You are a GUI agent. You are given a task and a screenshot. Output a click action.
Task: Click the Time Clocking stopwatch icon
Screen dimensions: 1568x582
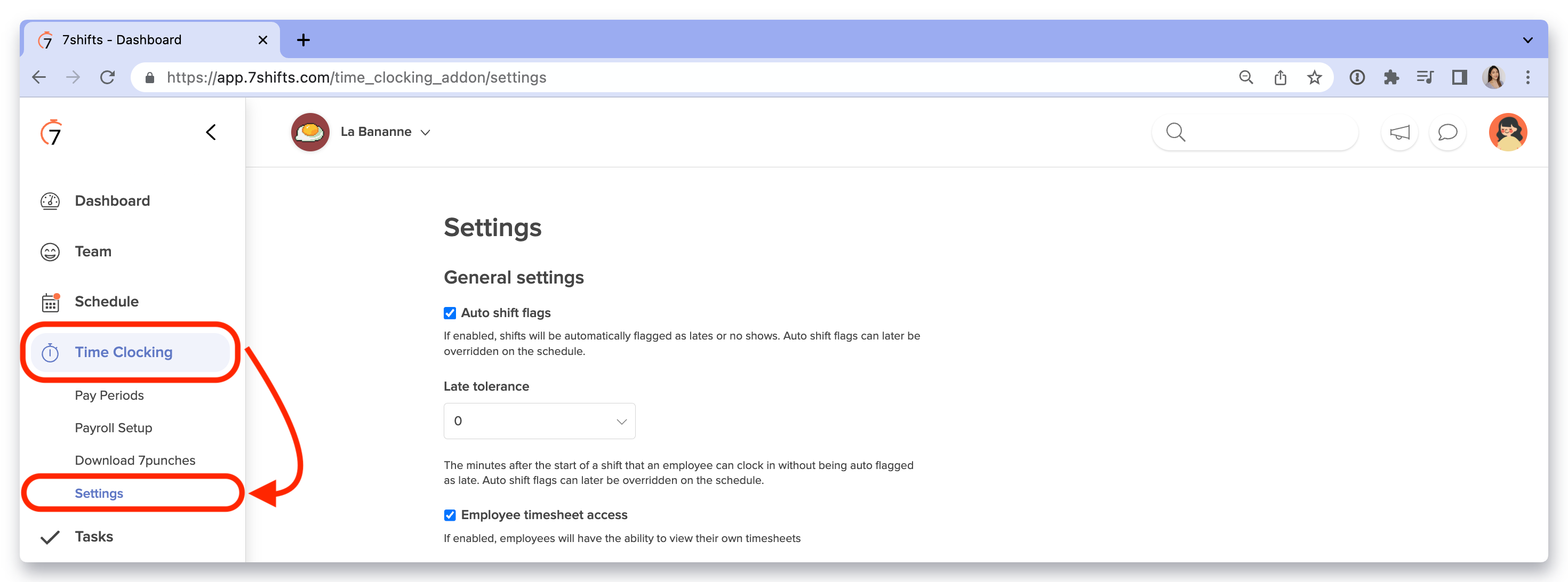tap(50, 352)
